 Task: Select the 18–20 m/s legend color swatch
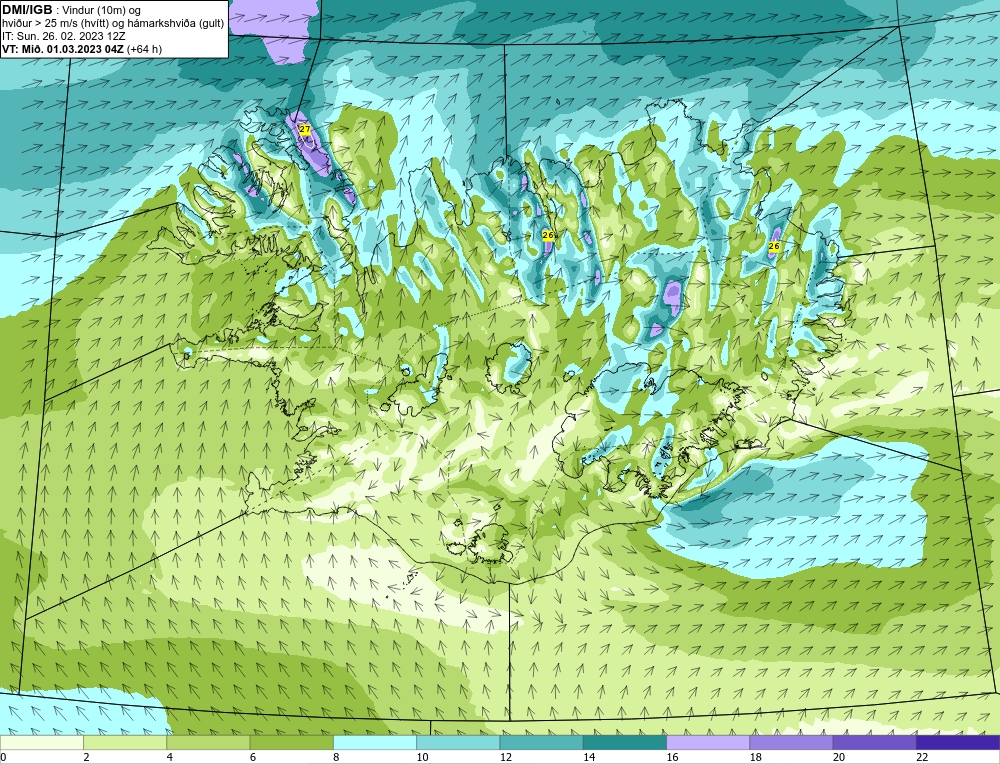(x=791, y=742)
